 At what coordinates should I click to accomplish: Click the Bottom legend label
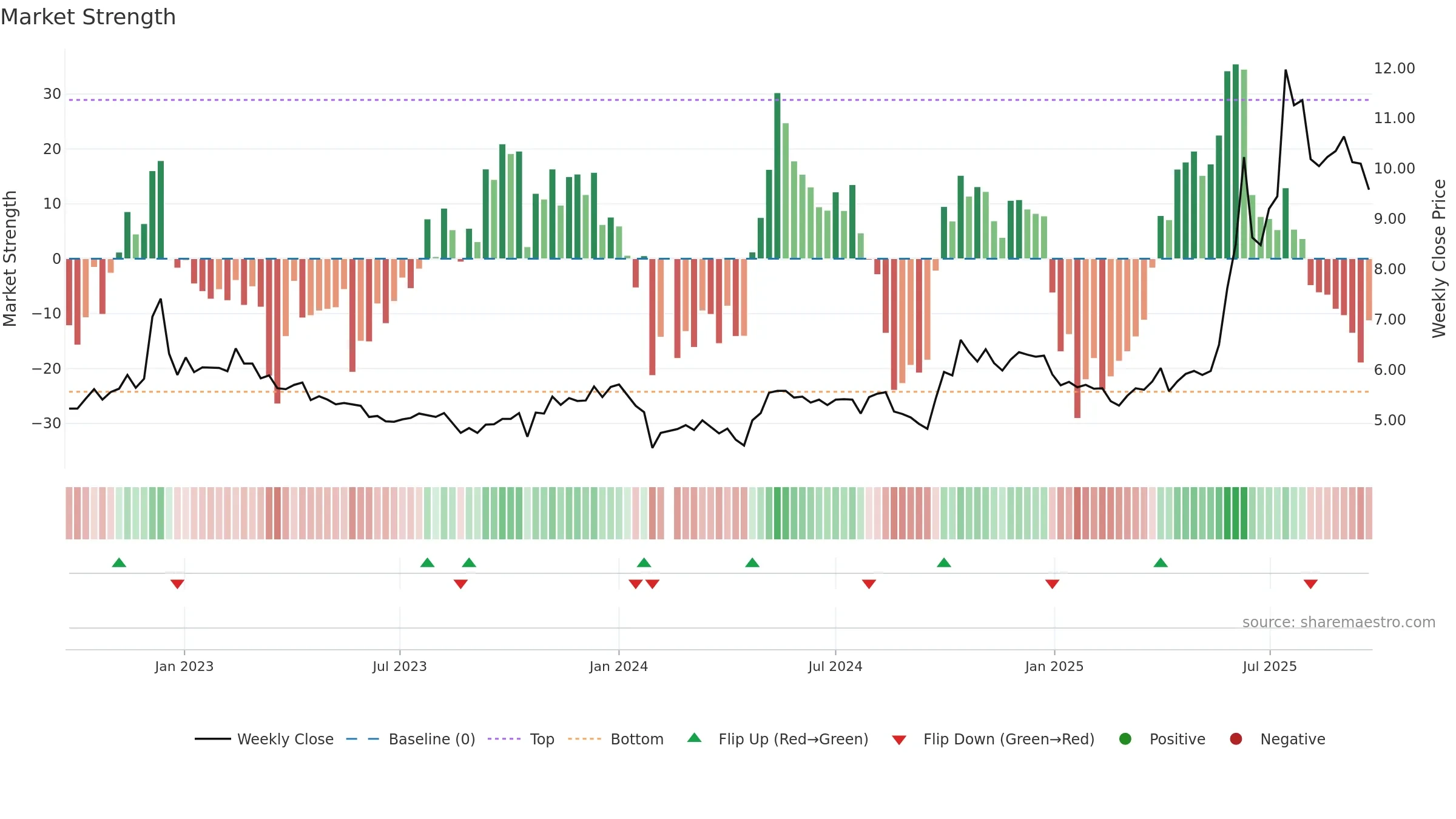tap(637, 739)
